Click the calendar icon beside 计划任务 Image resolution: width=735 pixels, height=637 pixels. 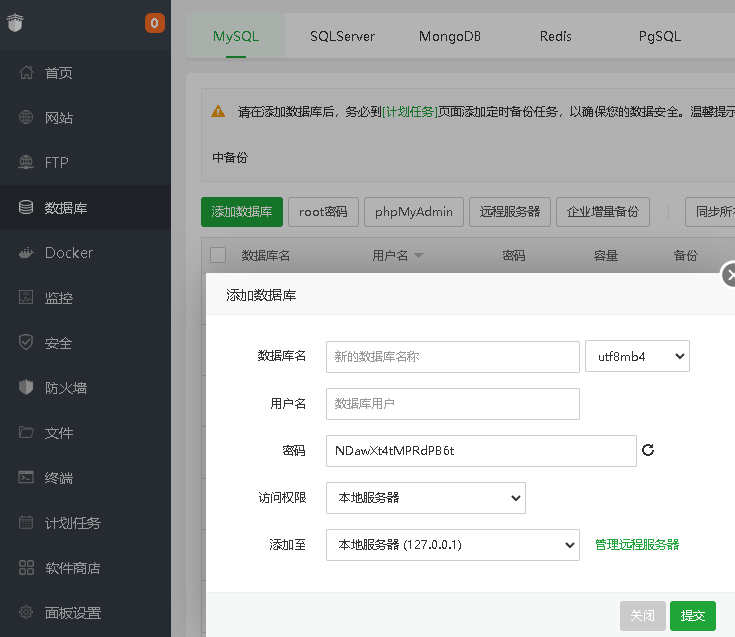click(26, 522)
